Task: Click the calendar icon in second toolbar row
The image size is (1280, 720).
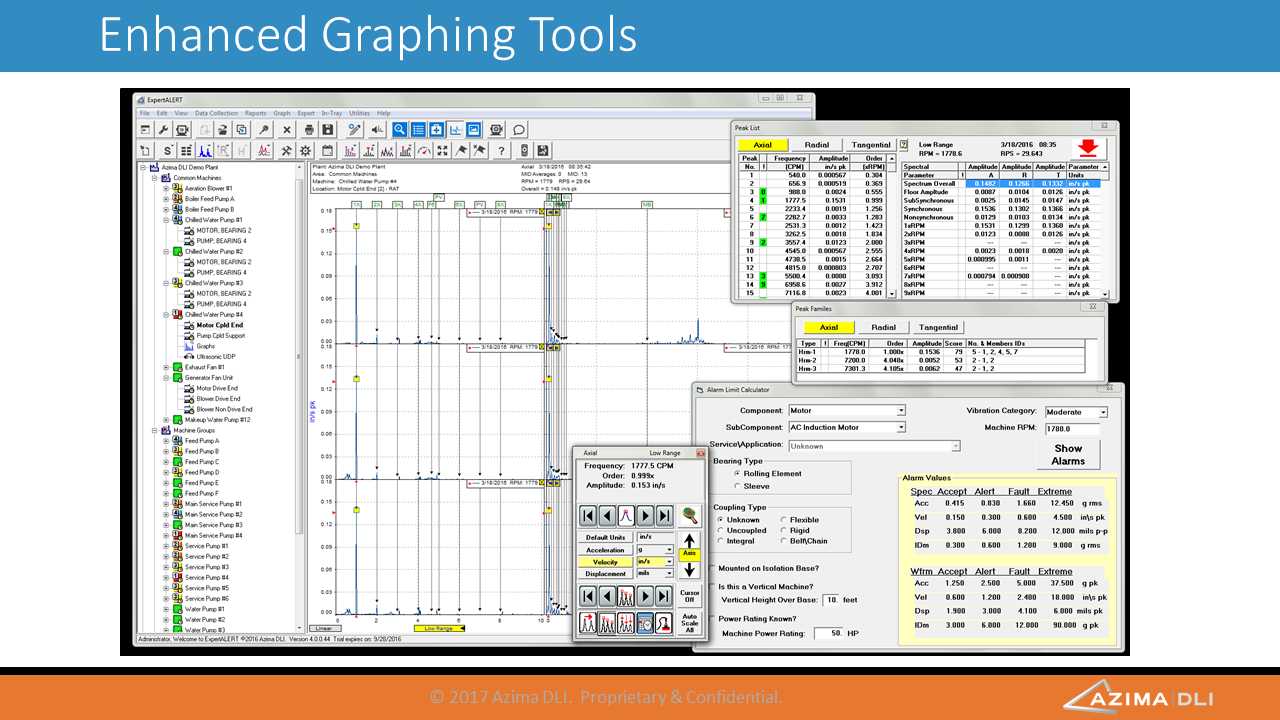Action: point(327,151)
